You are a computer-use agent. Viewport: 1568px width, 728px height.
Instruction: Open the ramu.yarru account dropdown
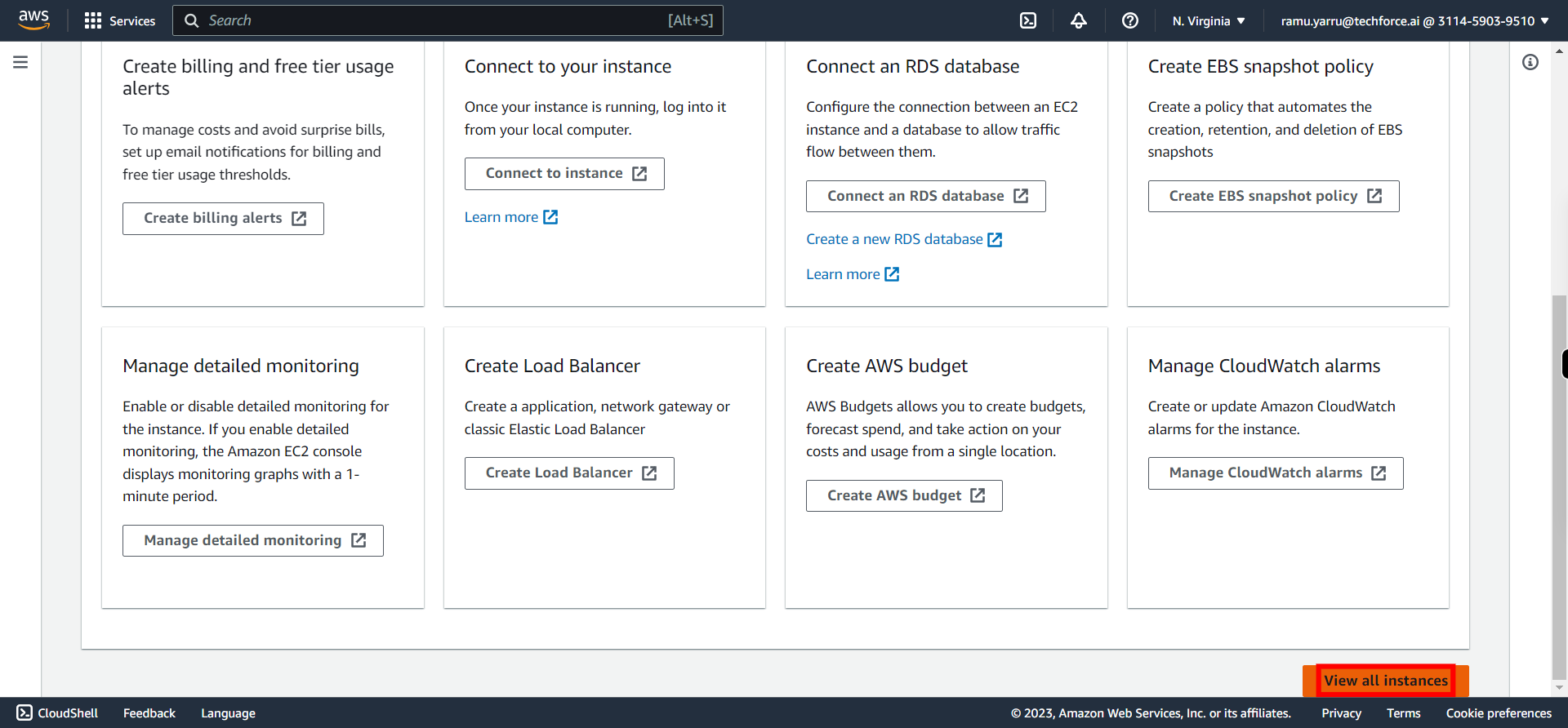[1414, 20]
